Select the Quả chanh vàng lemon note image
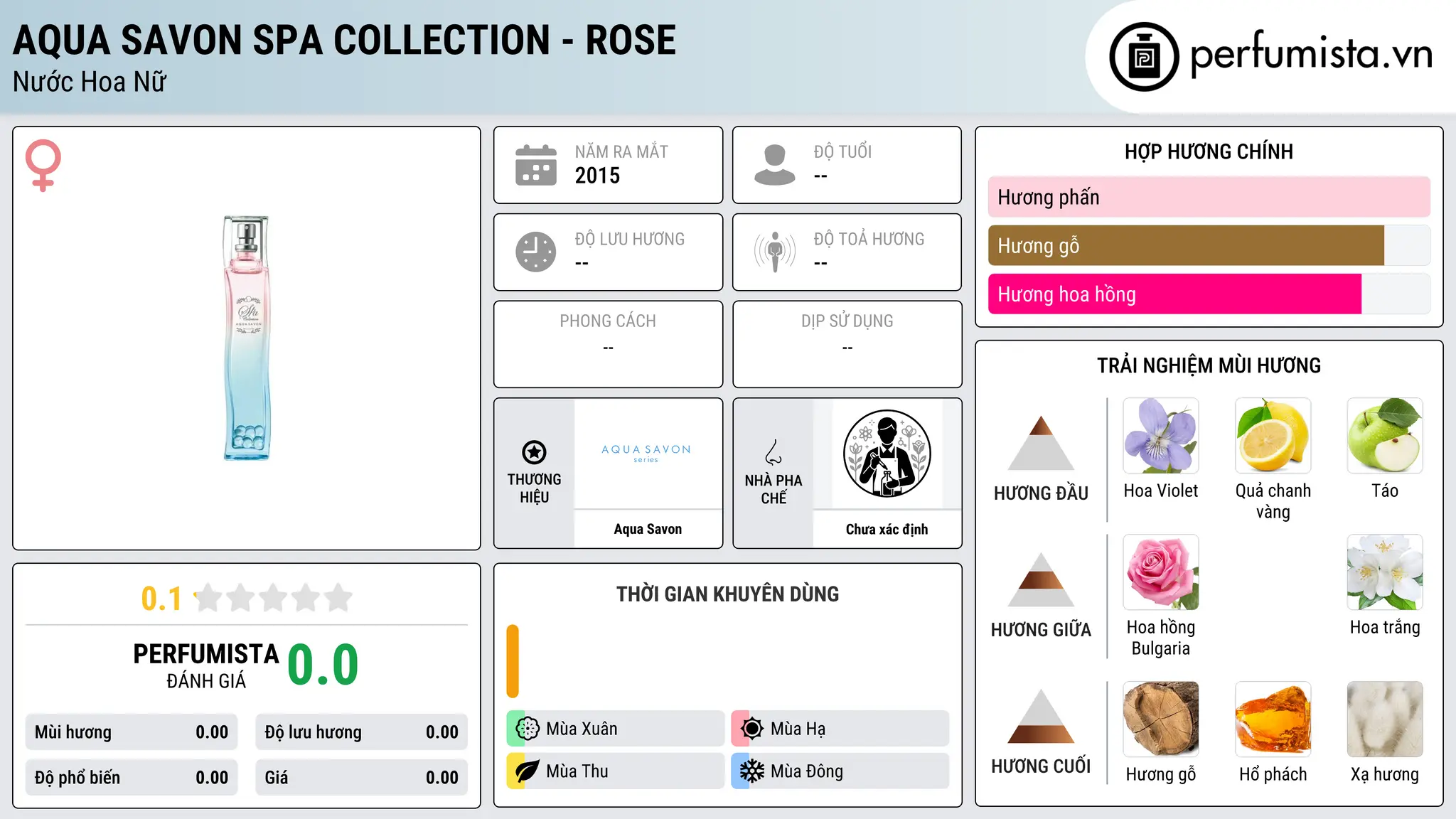 (1273, 436)
